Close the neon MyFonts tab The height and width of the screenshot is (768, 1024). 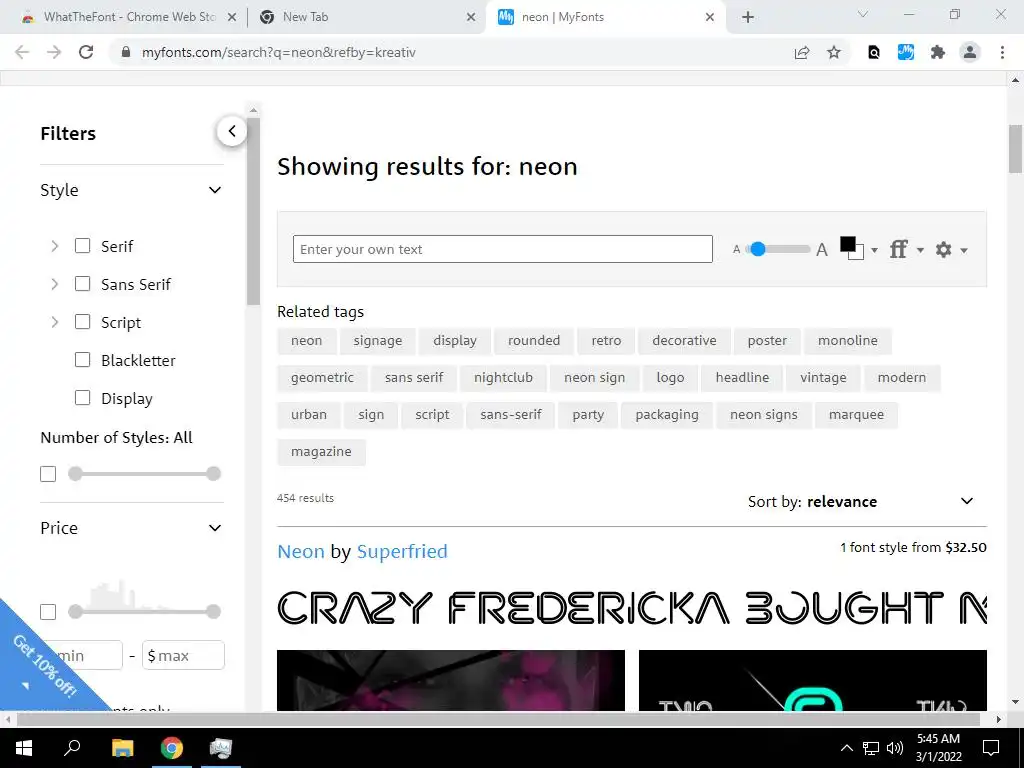[710, 18]
